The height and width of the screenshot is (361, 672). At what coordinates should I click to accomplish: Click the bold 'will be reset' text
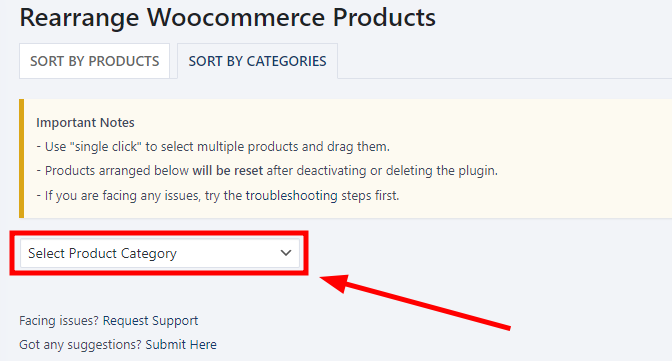pos(228,171)
